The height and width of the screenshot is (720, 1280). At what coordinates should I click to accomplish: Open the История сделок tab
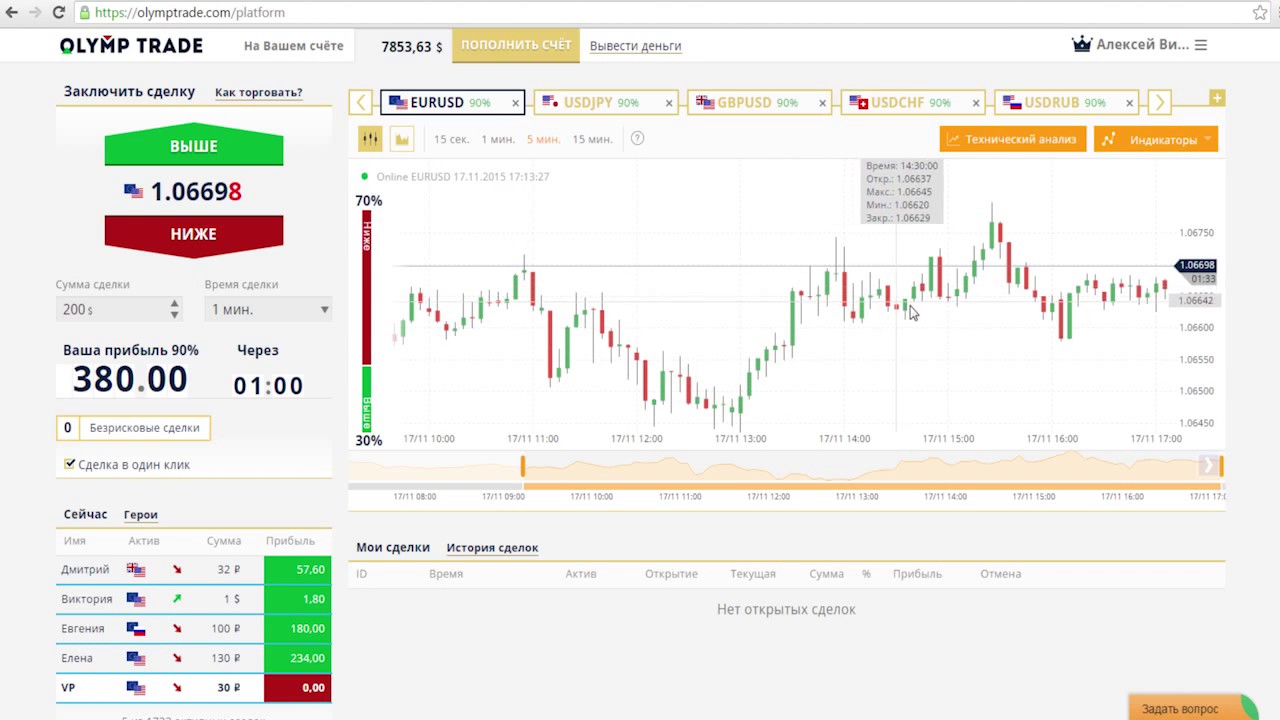(x=492, y=548)
